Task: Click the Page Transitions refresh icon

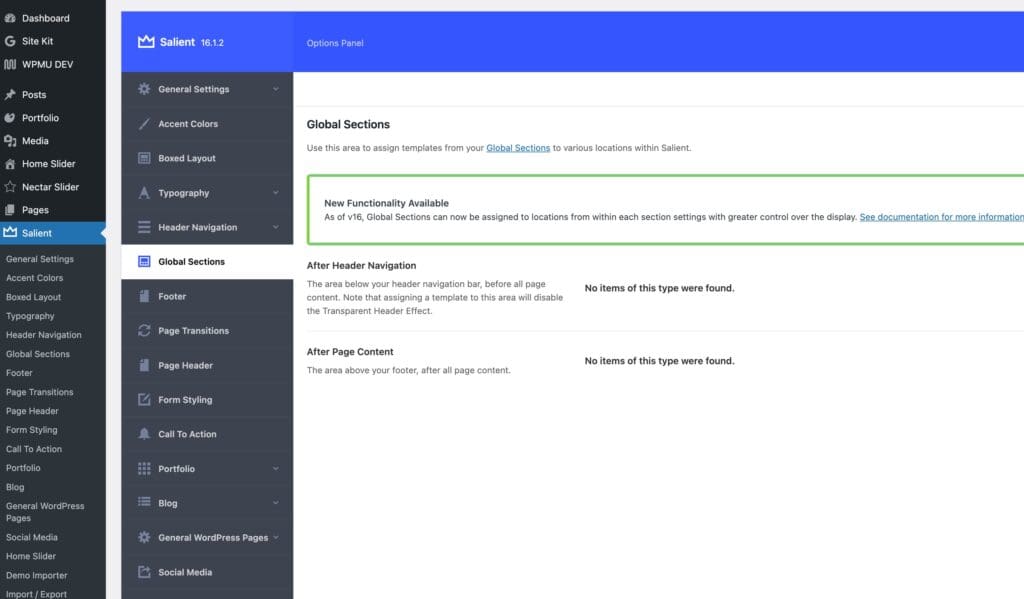Action: pyautogui.click(x=144, y=331)
